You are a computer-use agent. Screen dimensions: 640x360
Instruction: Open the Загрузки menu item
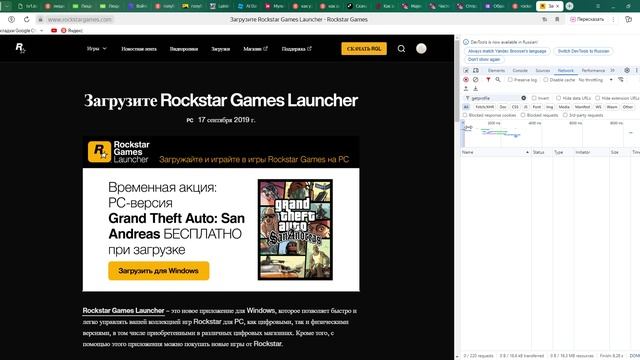point(220,49)
